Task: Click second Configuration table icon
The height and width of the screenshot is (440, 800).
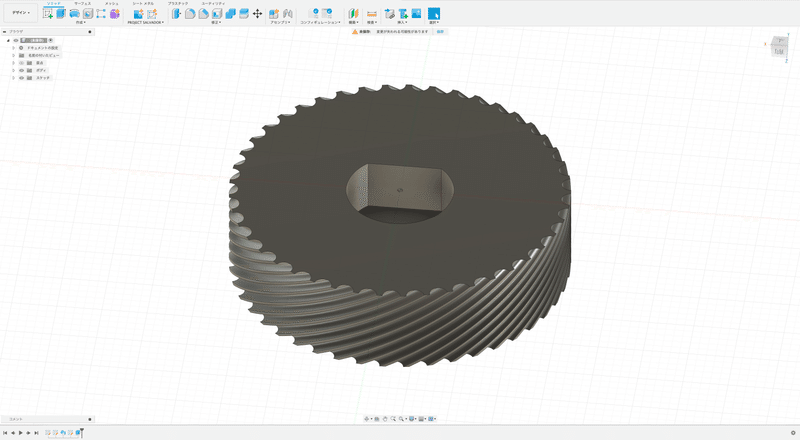Action: 327,13
